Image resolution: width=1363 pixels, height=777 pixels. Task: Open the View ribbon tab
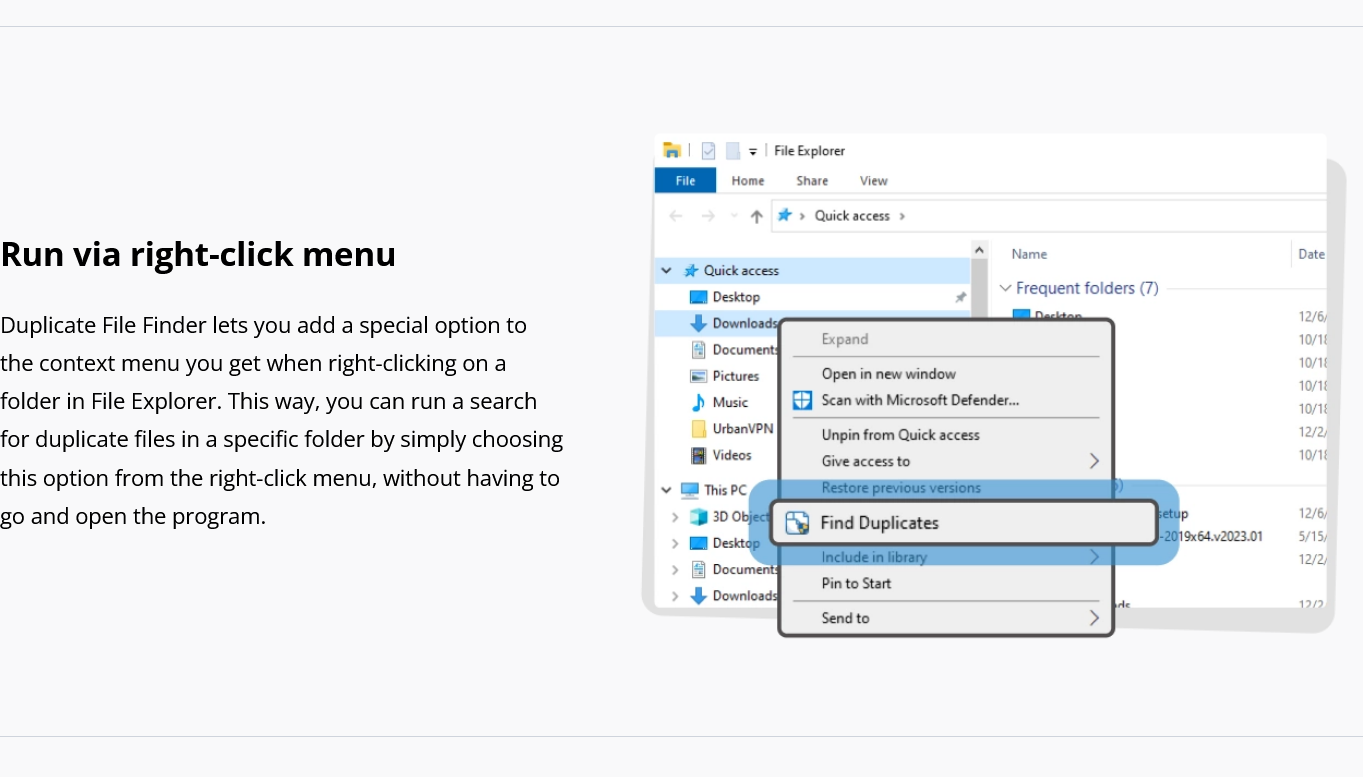(x=873, y=181)
